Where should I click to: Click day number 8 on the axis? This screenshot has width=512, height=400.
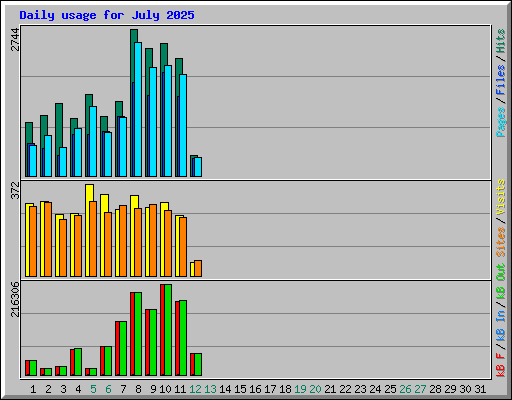[138, 389]
